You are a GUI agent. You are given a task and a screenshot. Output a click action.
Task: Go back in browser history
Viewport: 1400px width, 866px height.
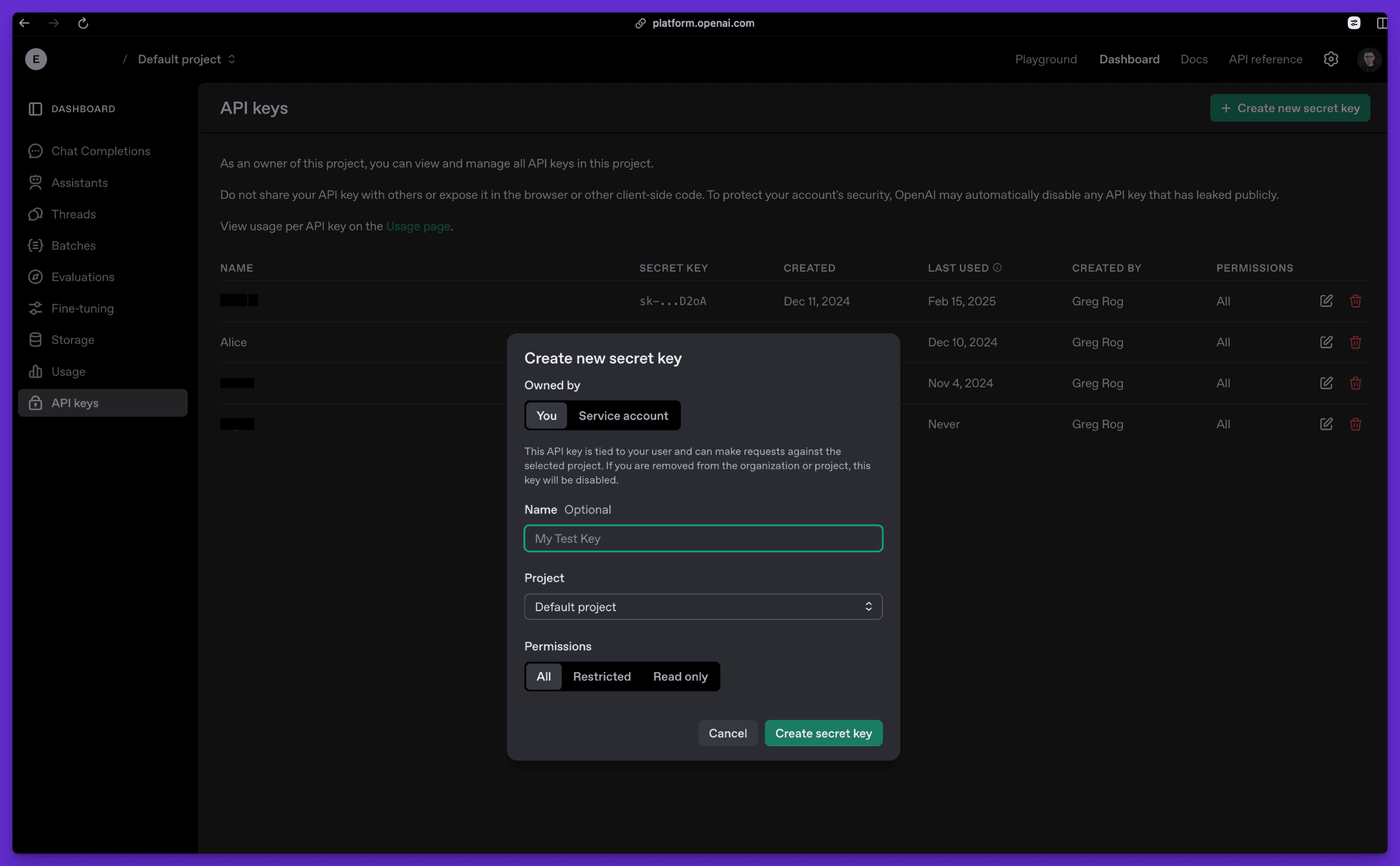coord(24,23)
